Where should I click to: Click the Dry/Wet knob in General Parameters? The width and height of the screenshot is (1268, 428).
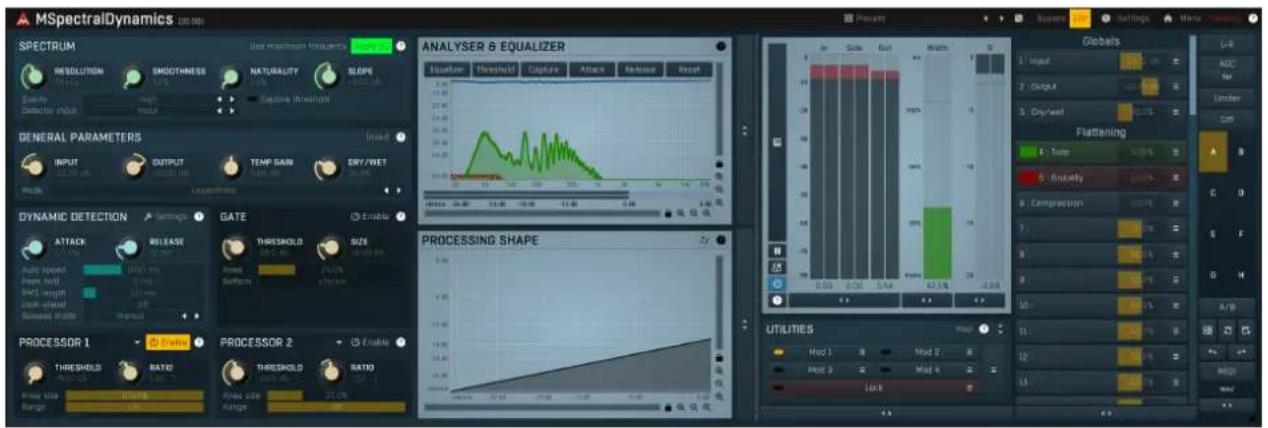click(327, 166)
